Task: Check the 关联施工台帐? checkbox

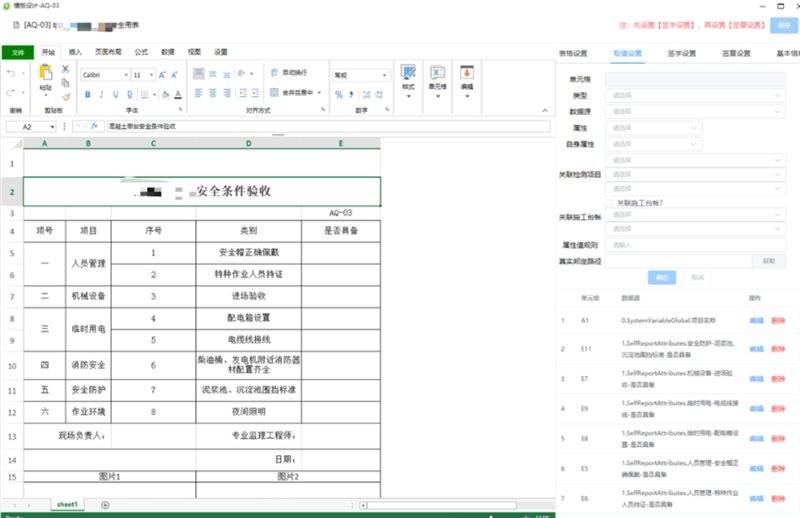Action: point(609,203)
